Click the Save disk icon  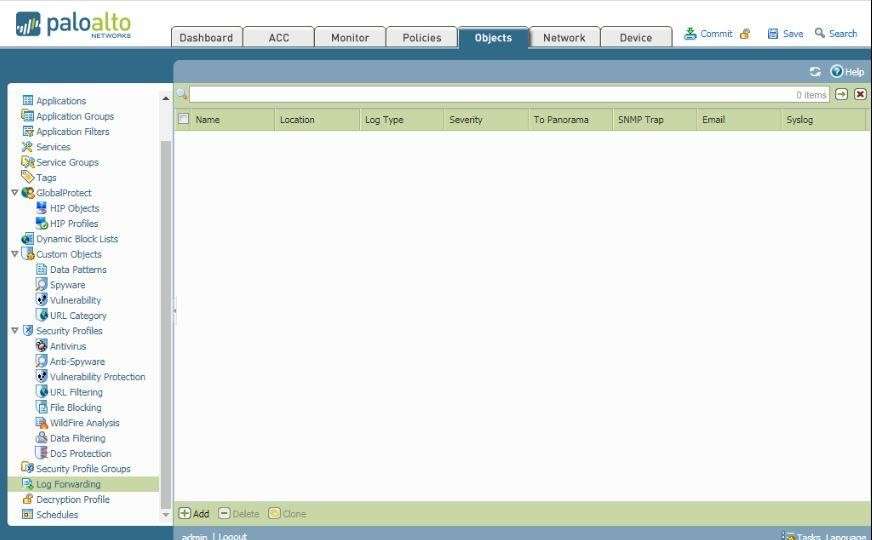pyautogui.click(x=773, y=33)
